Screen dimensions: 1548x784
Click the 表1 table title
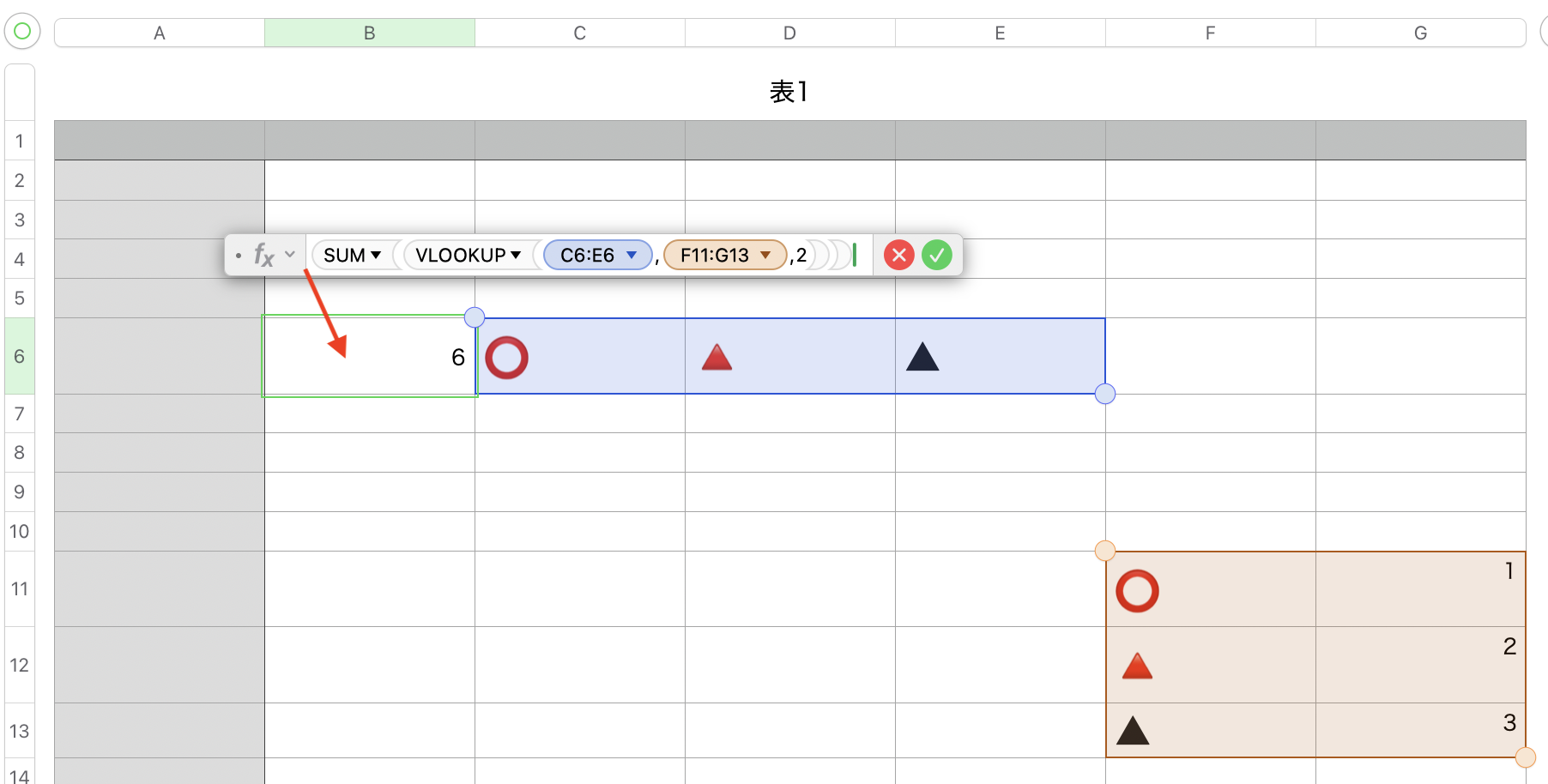tap(789, 92)
